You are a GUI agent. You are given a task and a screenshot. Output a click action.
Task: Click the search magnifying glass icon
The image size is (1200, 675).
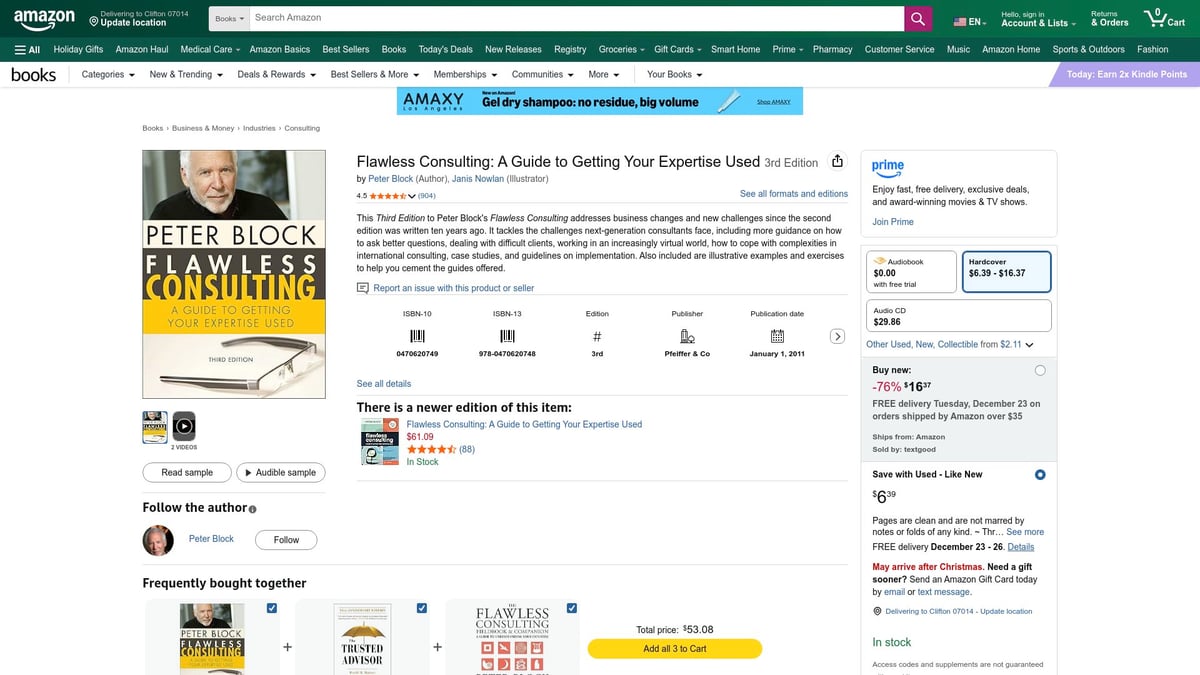[917, 17]
